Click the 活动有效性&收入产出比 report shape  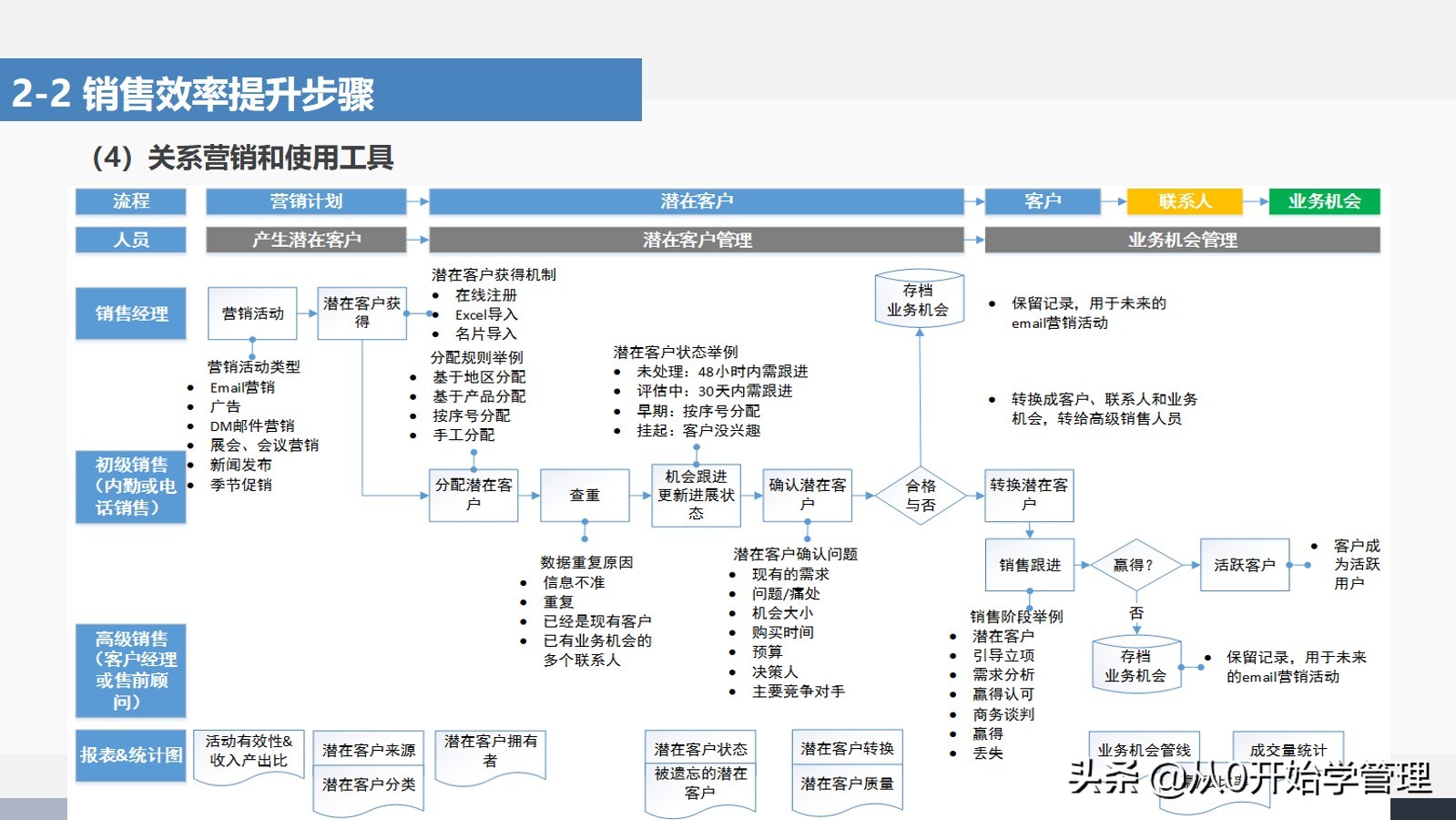(x=249, y=755)
